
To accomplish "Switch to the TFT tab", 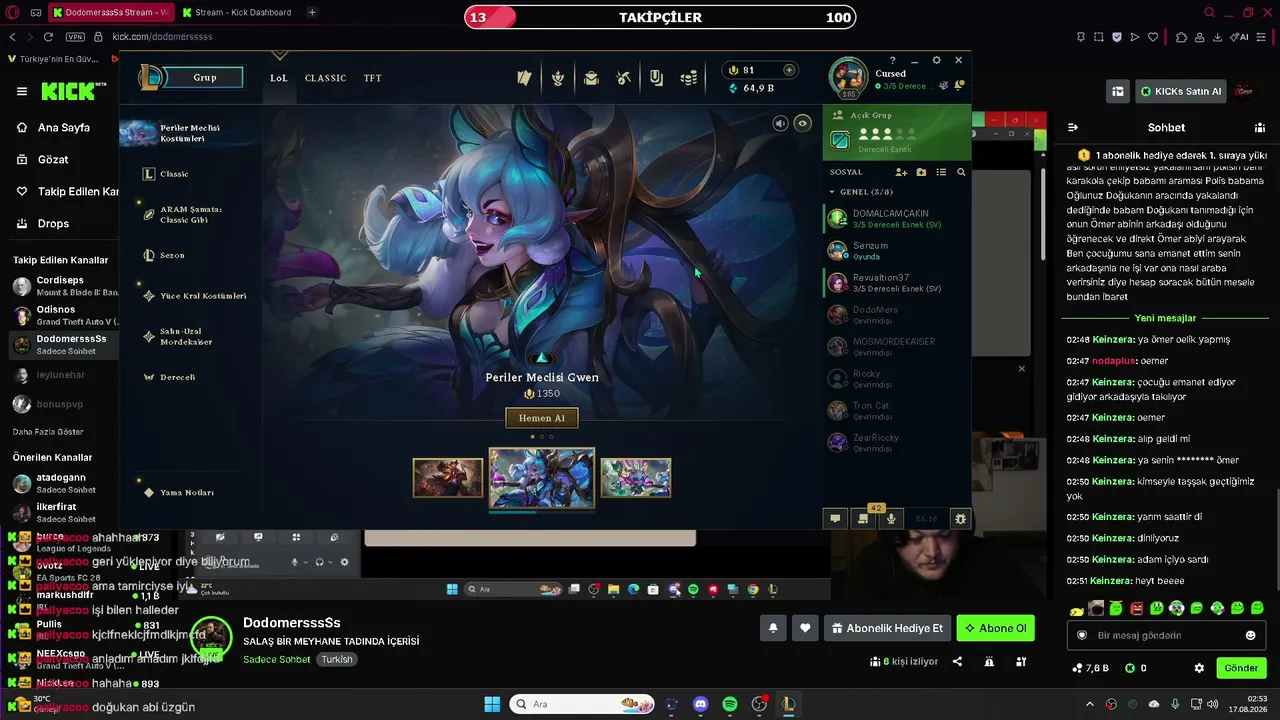I will (x=372, y=78).
